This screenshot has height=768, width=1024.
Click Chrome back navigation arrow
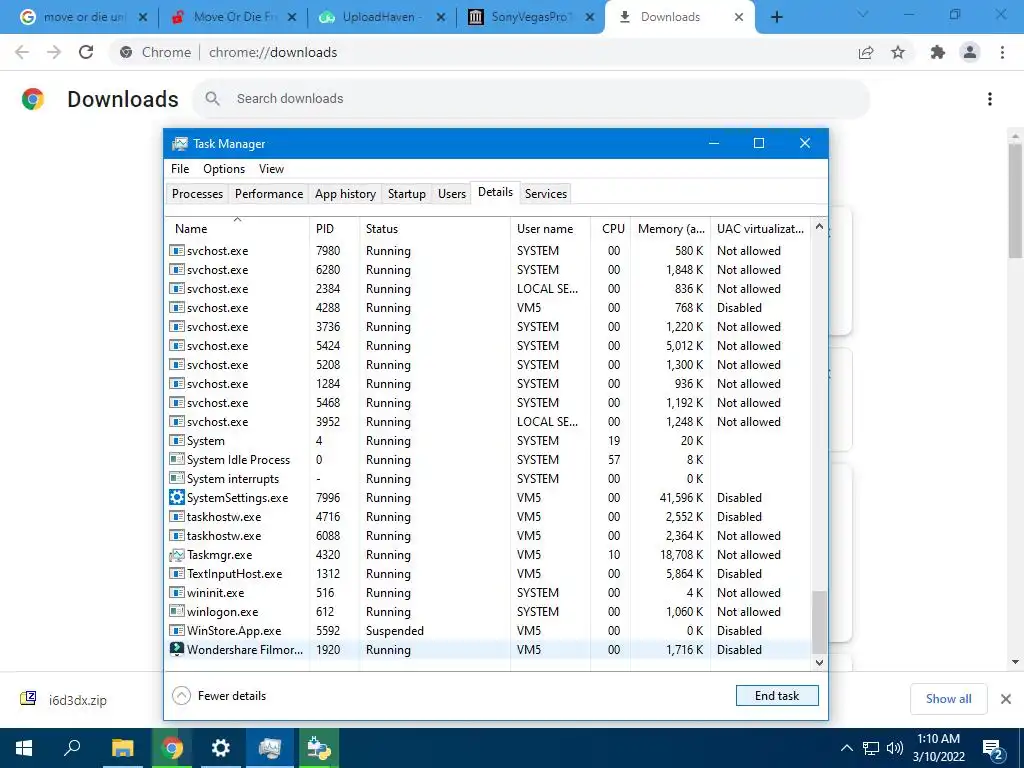click(22, 52)
